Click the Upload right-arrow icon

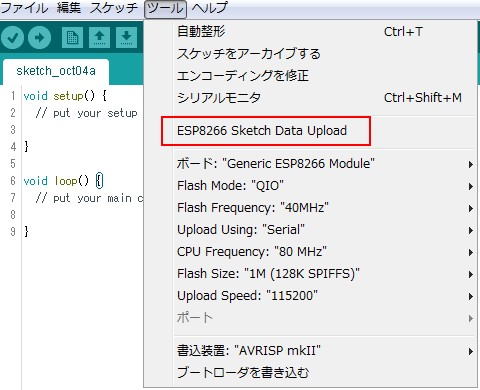coord(39,38)
